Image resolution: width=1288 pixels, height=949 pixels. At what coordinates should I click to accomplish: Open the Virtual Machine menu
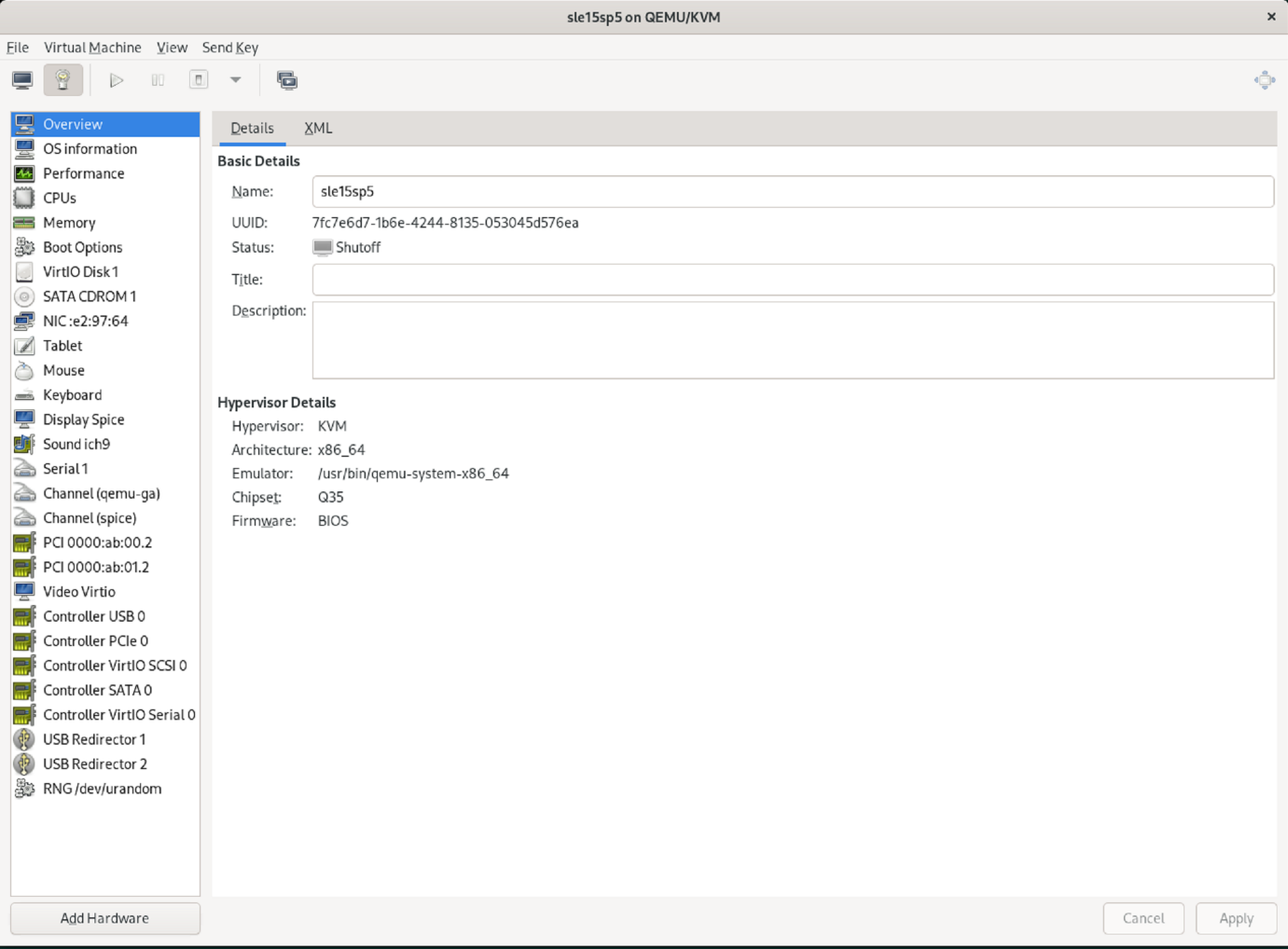coord(92,48)
